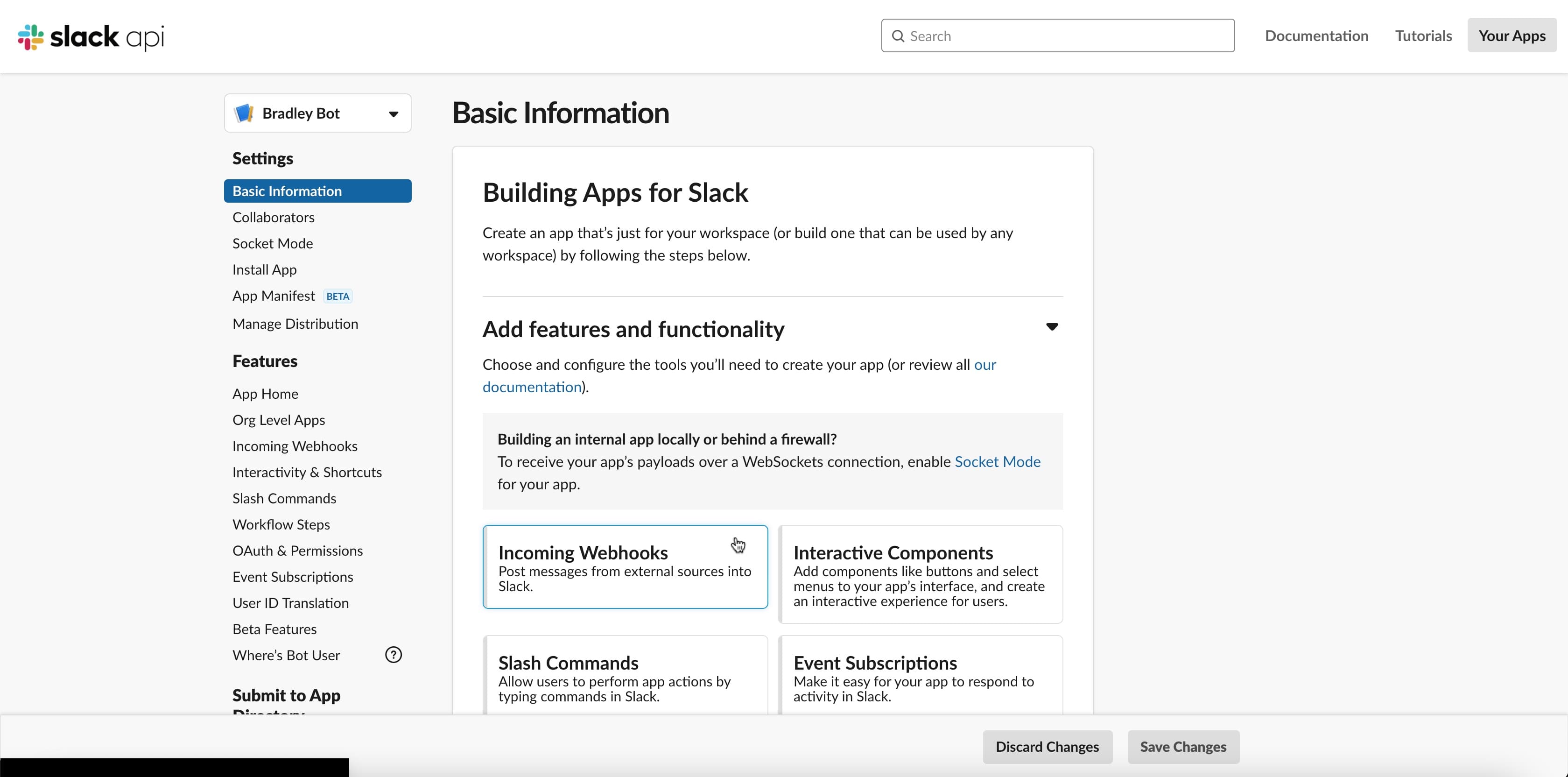Open Interactivity & Shortcuts page
This screenshot has height=777, width=1568.
tap(307, 473)
